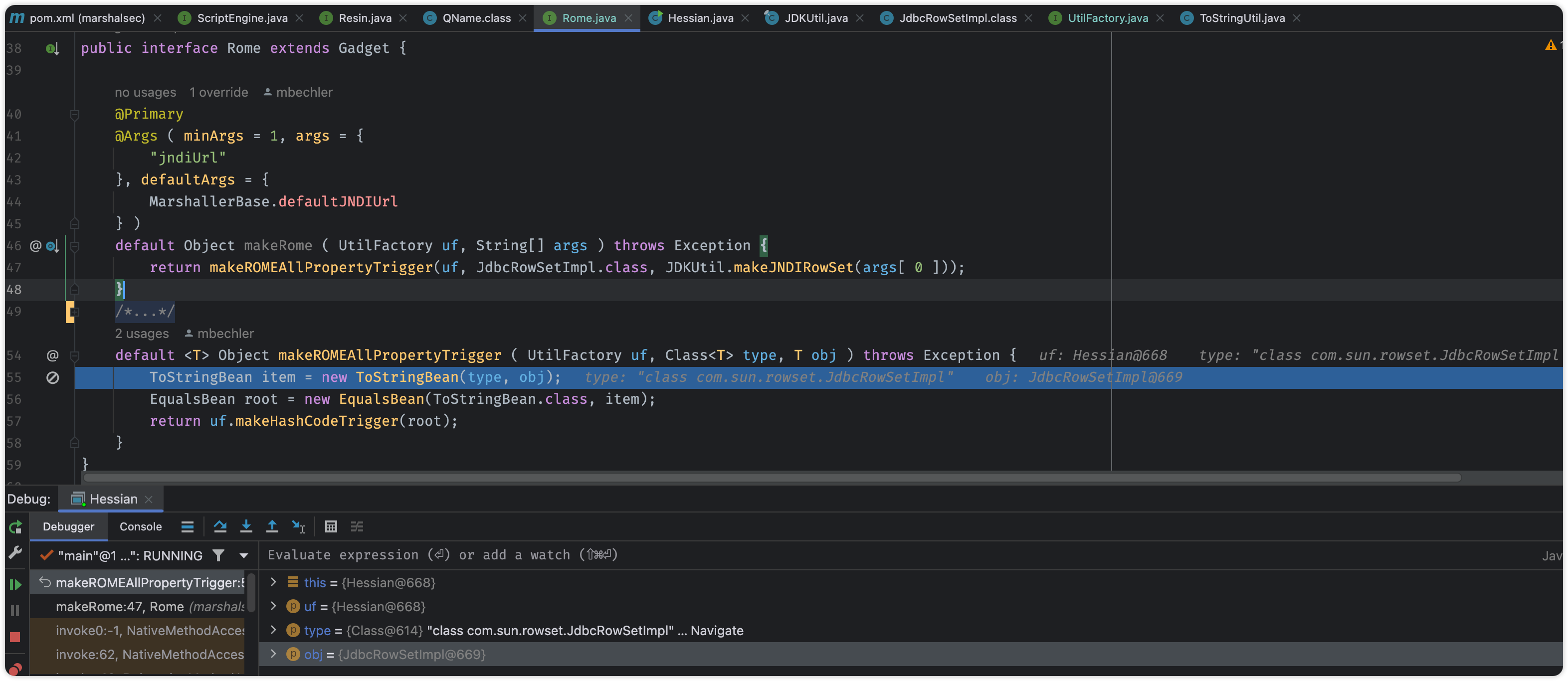Open QName.class editor tab
Screen dimensions: 1568x681
(476, 18)
